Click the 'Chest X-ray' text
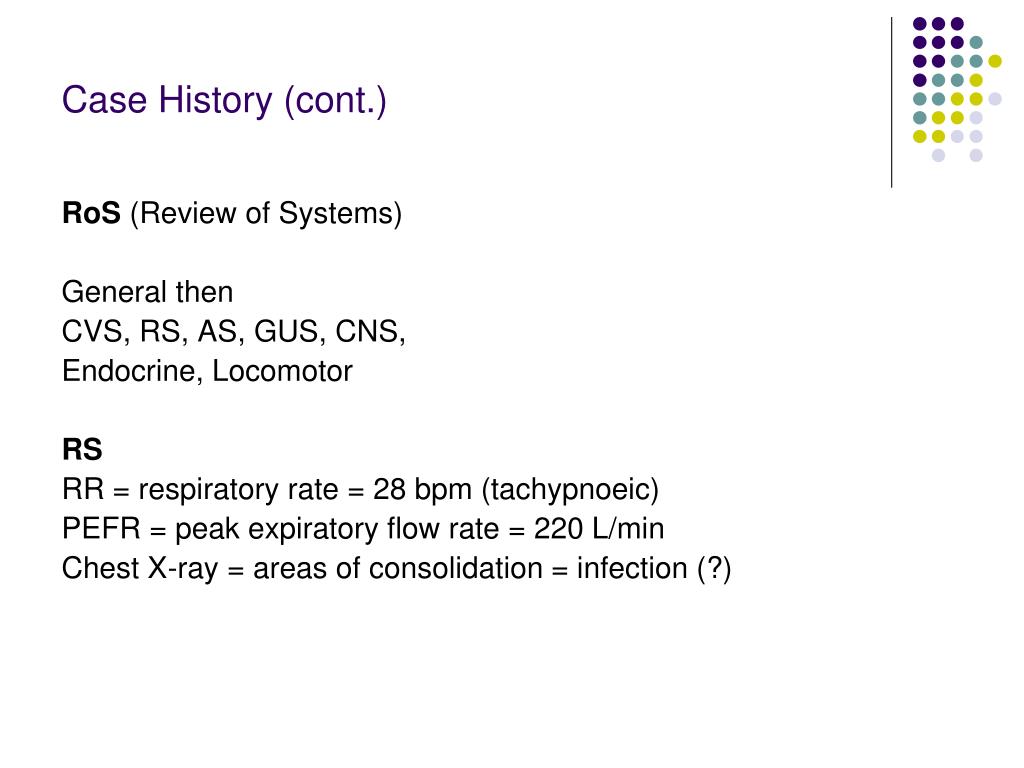 point(140,568)
